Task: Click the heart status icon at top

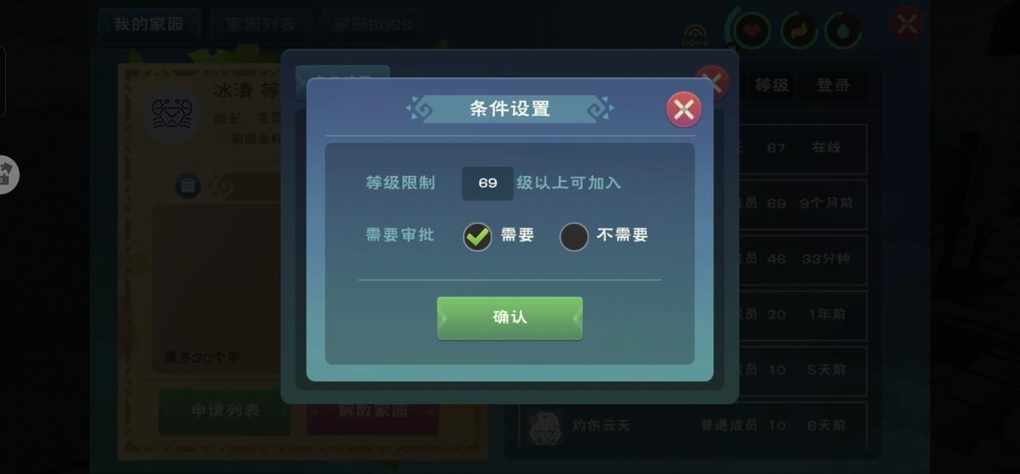Action: [x=752, y=31]
